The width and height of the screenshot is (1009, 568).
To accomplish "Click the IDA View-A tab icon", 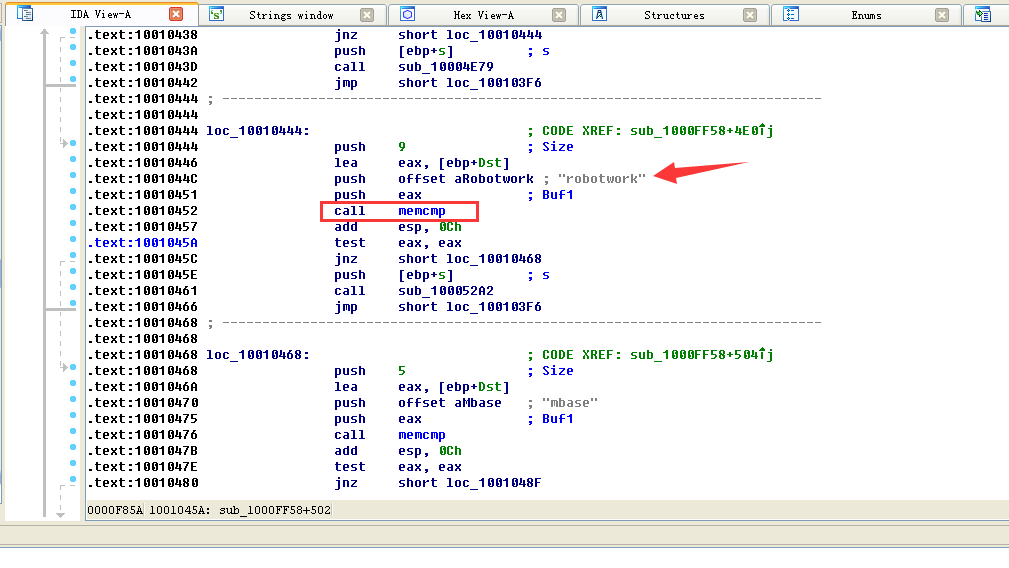I will tap(25, 14).
